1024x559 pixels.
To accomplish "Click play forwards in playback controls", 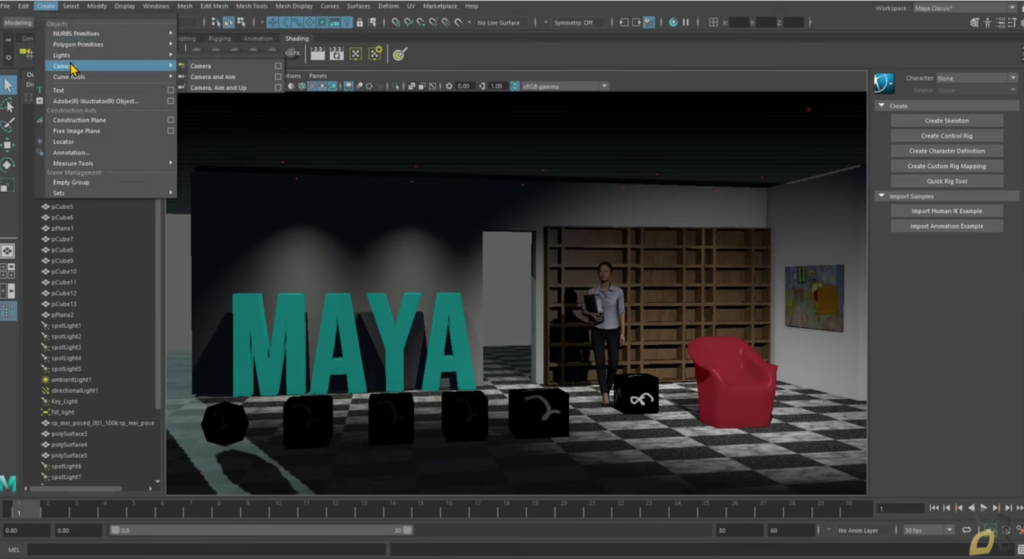I will coord(984,507).
